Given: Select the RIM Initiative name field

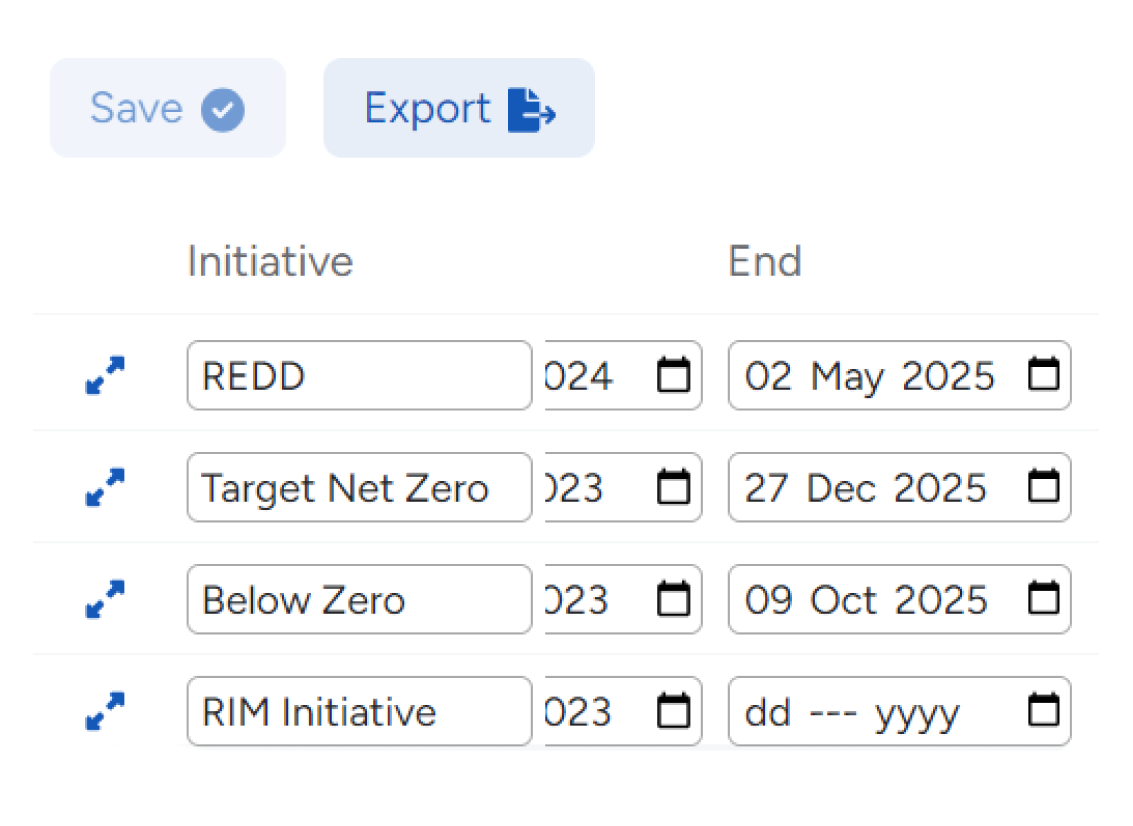Looking at the screenshot, I should (359, 712).
